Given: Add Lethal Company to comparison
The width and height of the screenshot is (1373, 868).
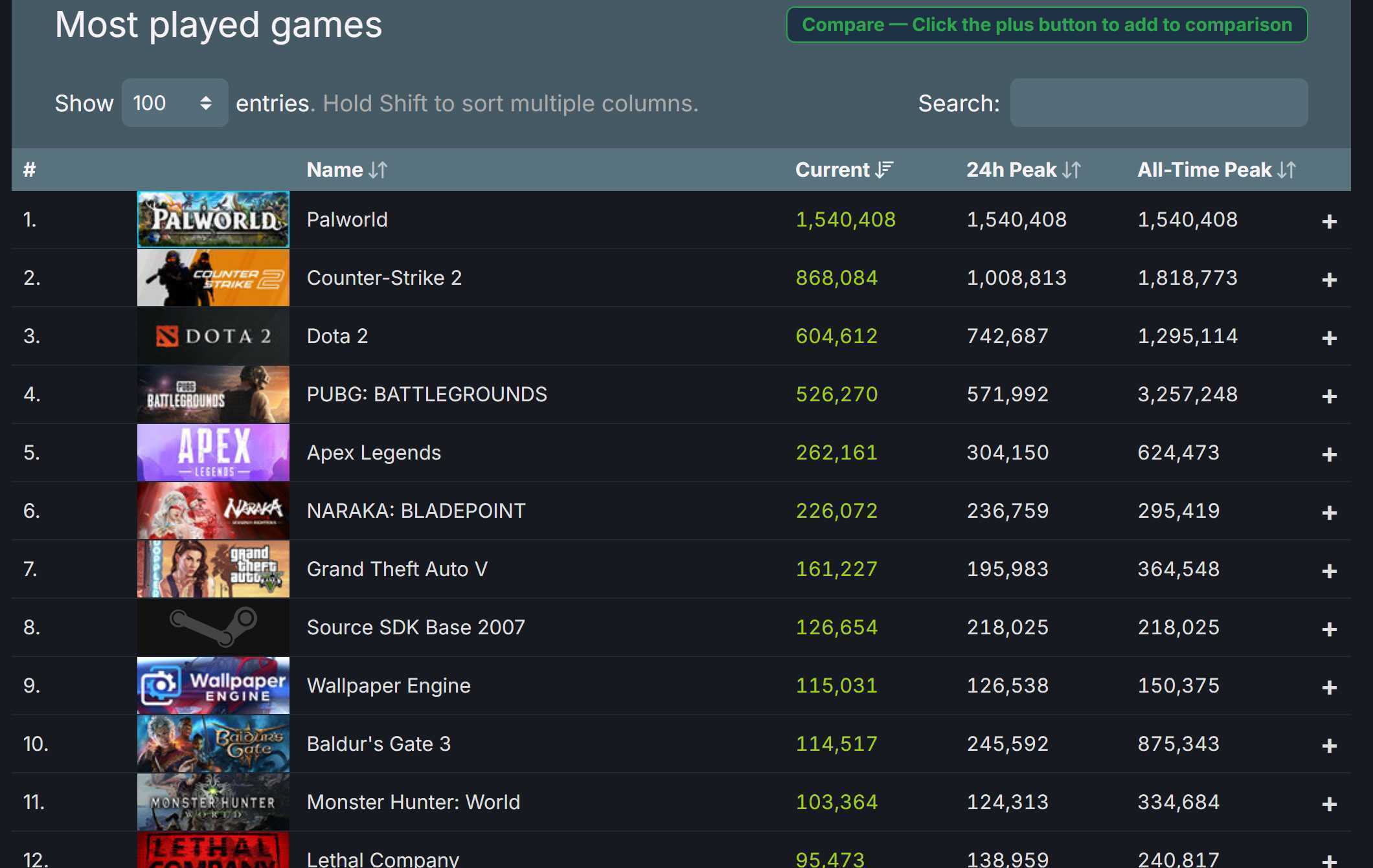Looking at the screenshot, I should pos(1329,861).
